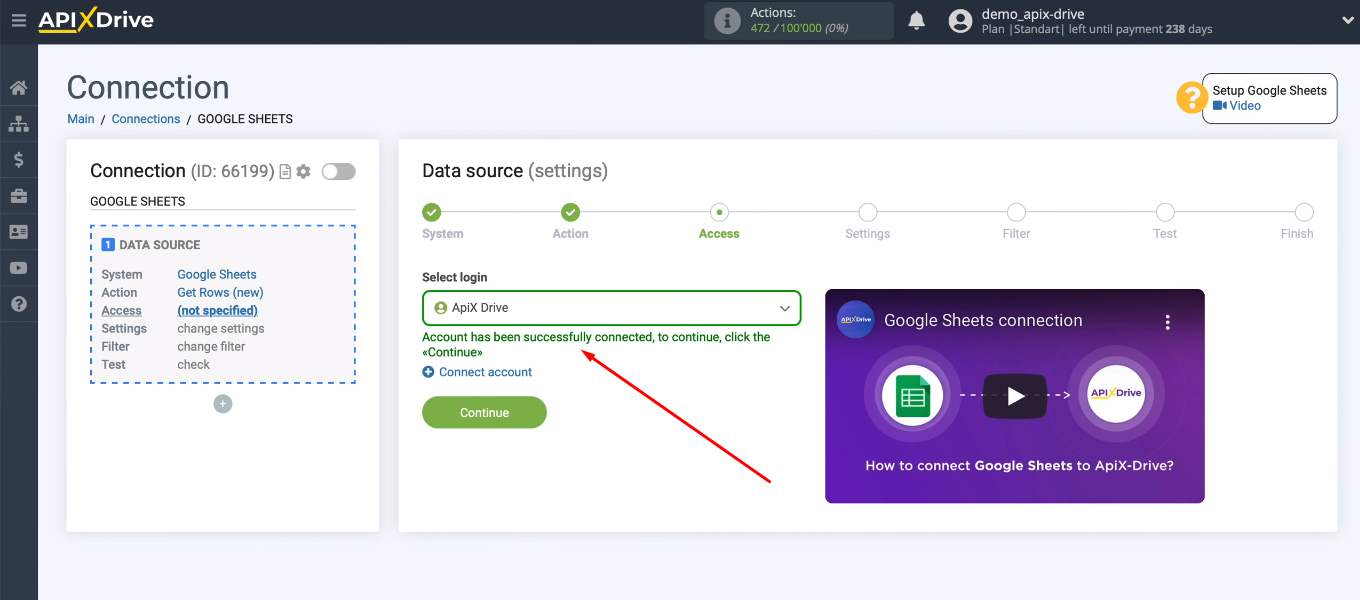Click the green Action step checkmark

coord(571,212)
